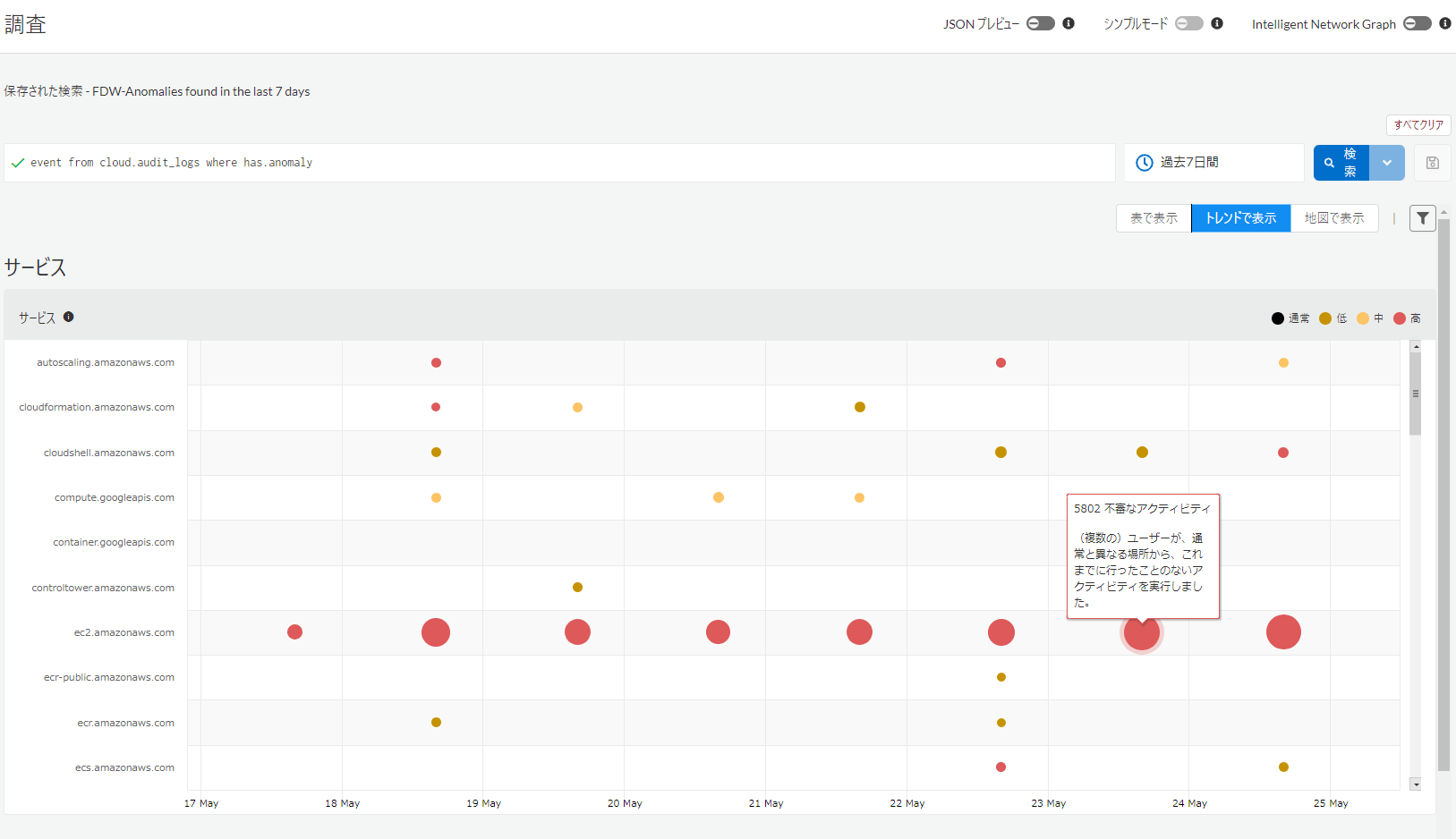Screen dimensions: 1456x839
Task: Click container.googleapis.com service label
Action: (x=114, y=542)
